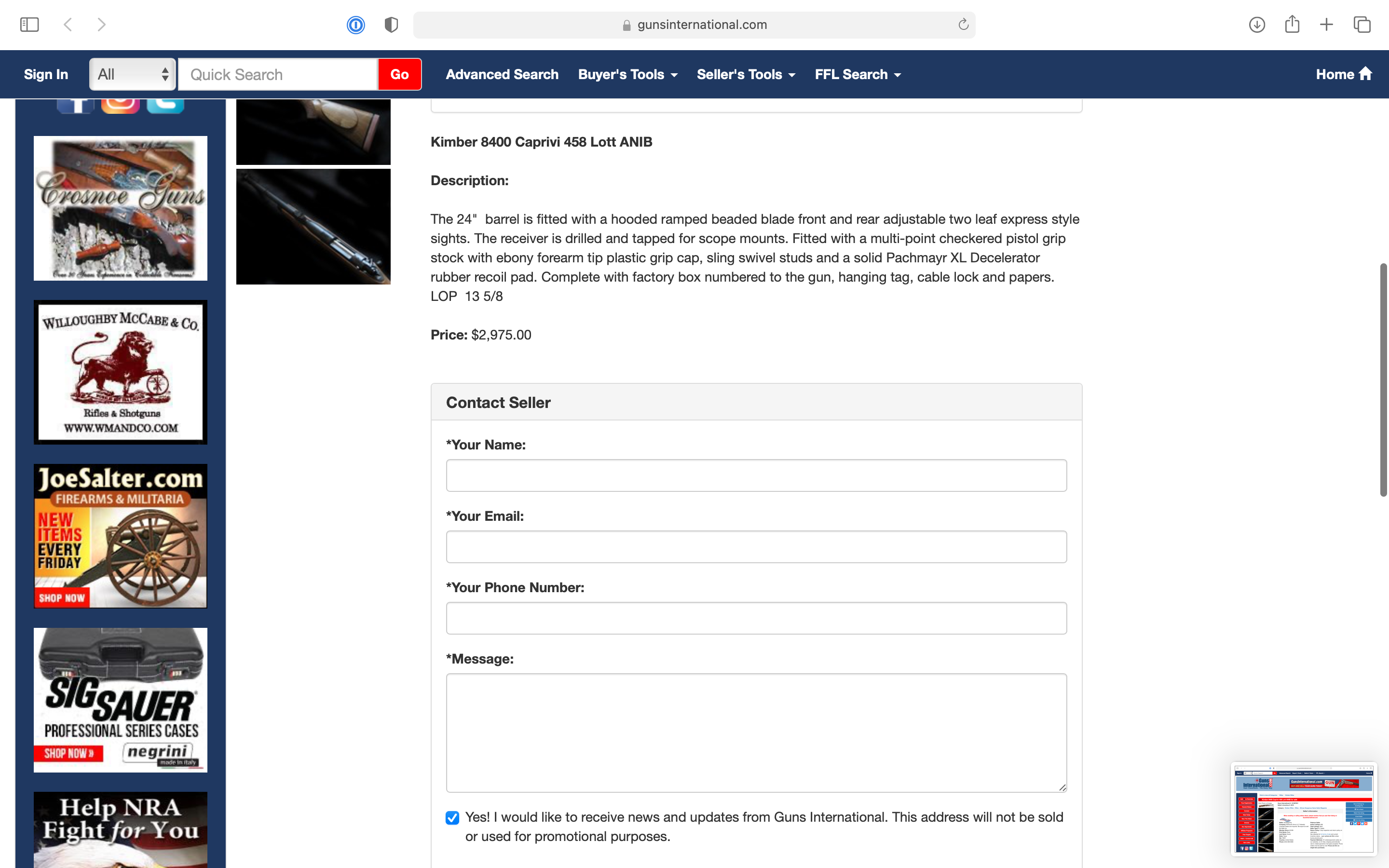Open the 1Password extension icon

point(356,25)
